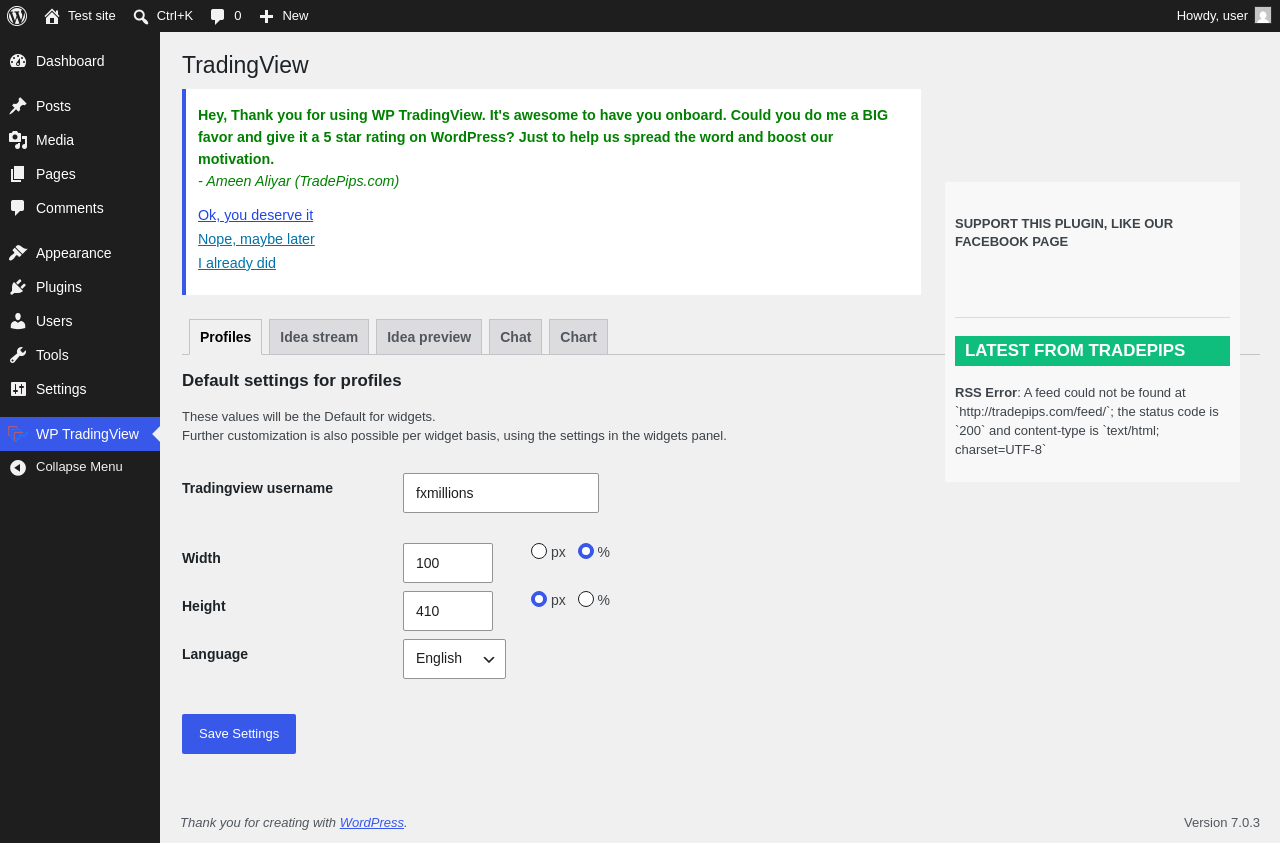
Task: Open Media library icon in sidebar
Action: (x=18, y=140)
